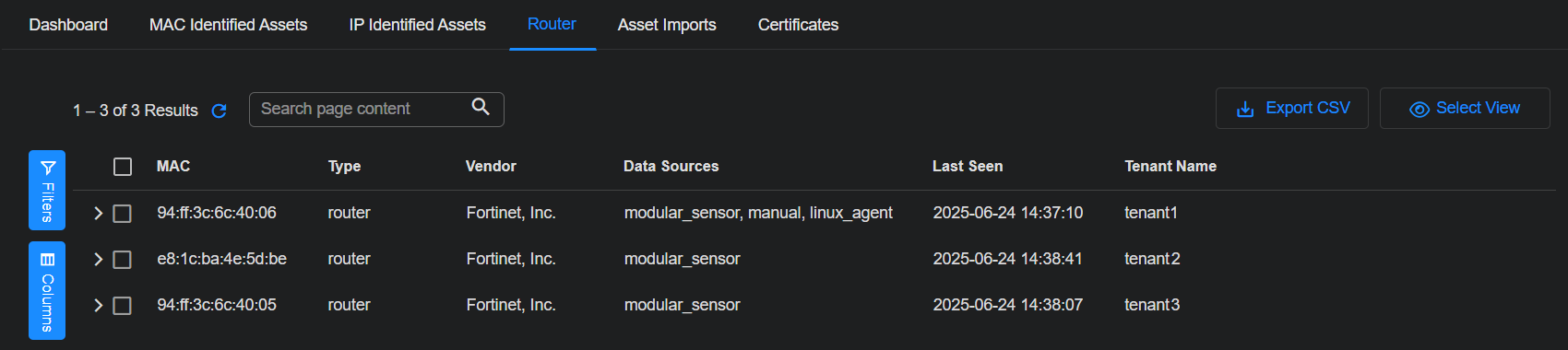1568x350 pixels.
Task: Open the Certificates tab
Action: point(798,25)
